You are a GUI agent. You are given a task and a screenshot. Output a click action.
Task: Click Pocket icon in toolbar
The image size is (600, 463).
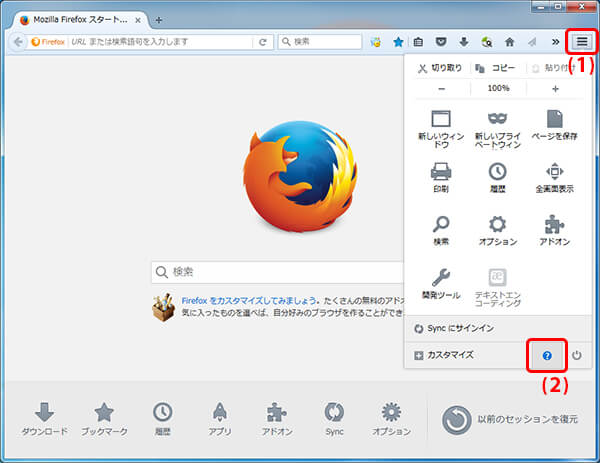tap(441, 42)
